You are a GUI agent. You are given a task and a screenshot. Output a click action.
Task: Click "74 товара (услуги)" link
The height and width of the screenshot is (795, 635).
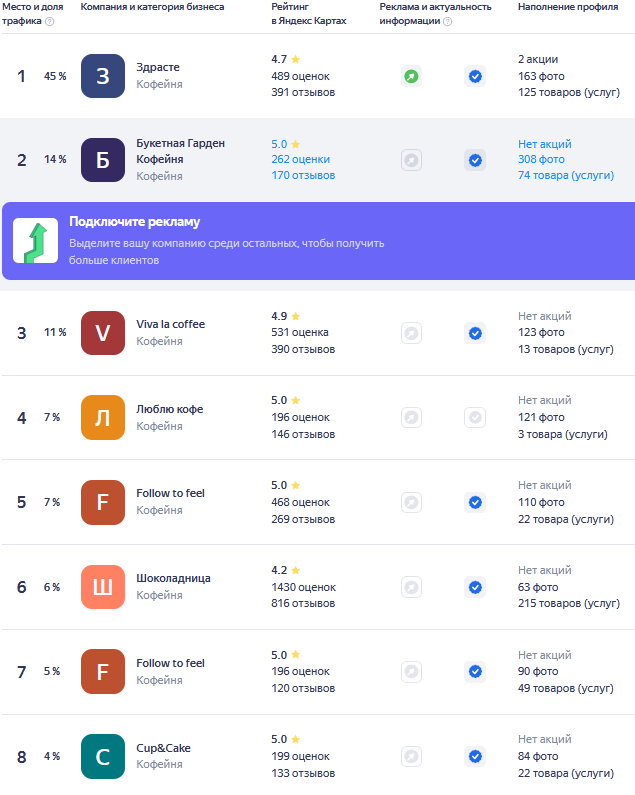click(565, 175)
